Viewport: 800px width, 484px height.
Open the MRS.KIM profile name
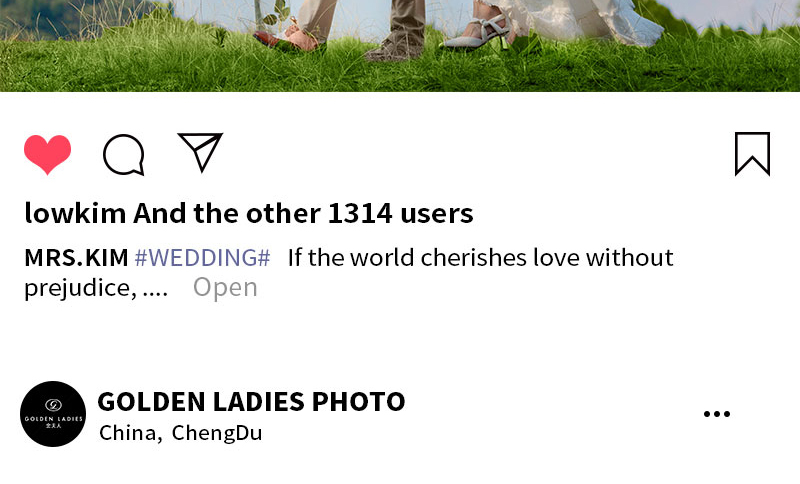point(76,258)
